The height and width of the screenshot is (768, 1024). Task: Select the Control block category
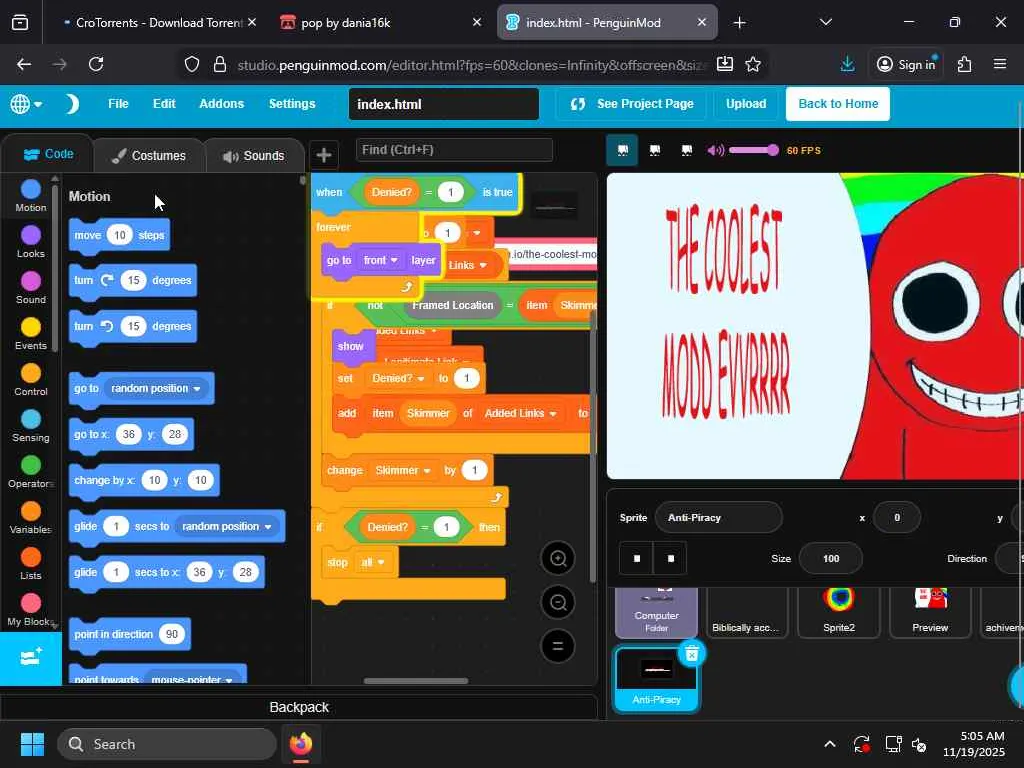pyautogui.click(x=31, y=380)
